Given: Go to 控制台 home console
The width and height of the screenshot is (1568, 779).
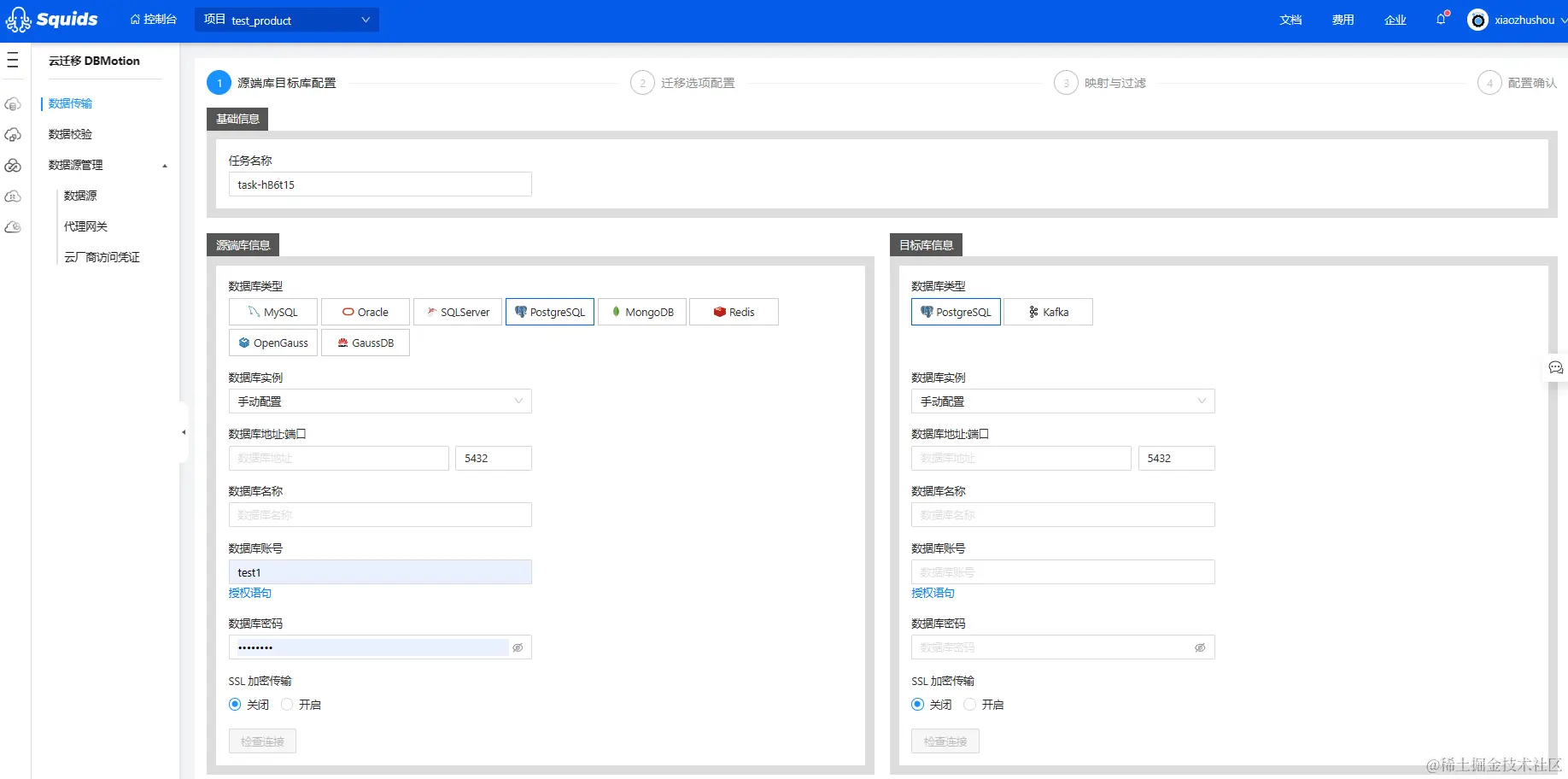Looking at the screenshot, I should (153, 19).
